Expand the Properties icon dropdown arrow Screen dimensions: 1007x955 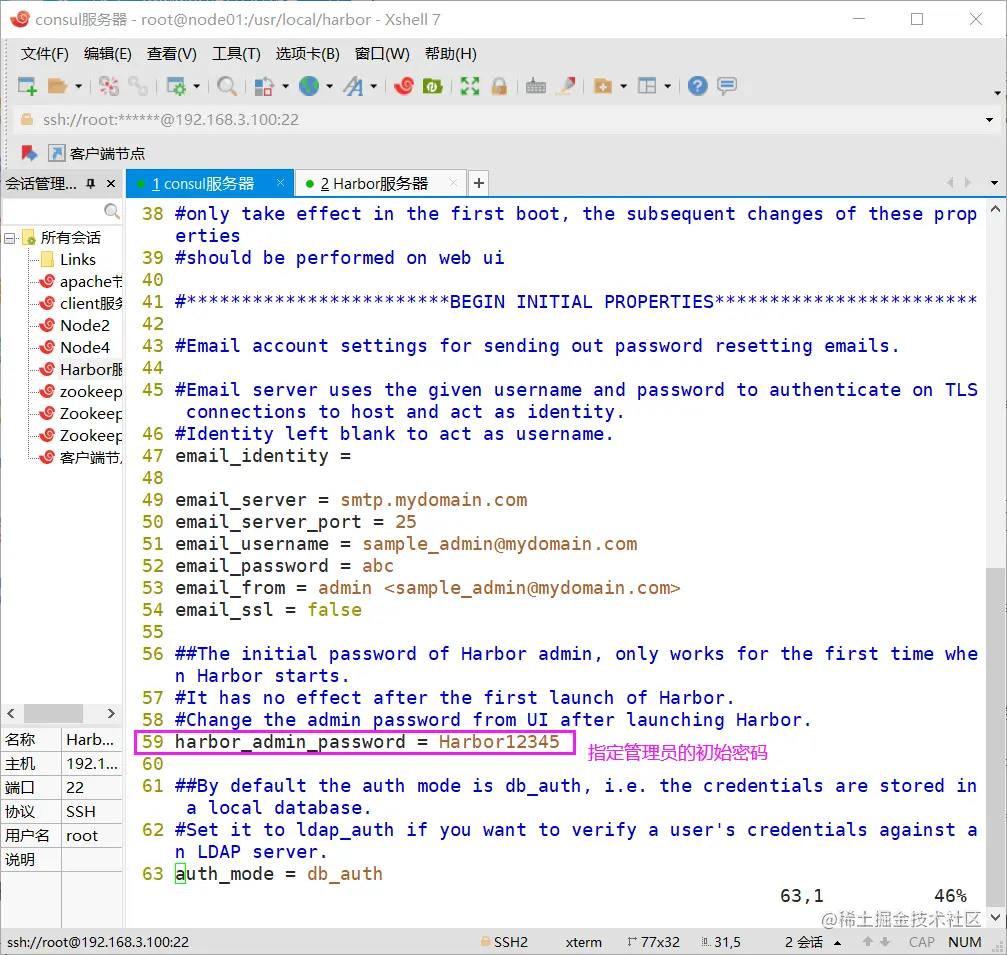(x=197, y=86)
